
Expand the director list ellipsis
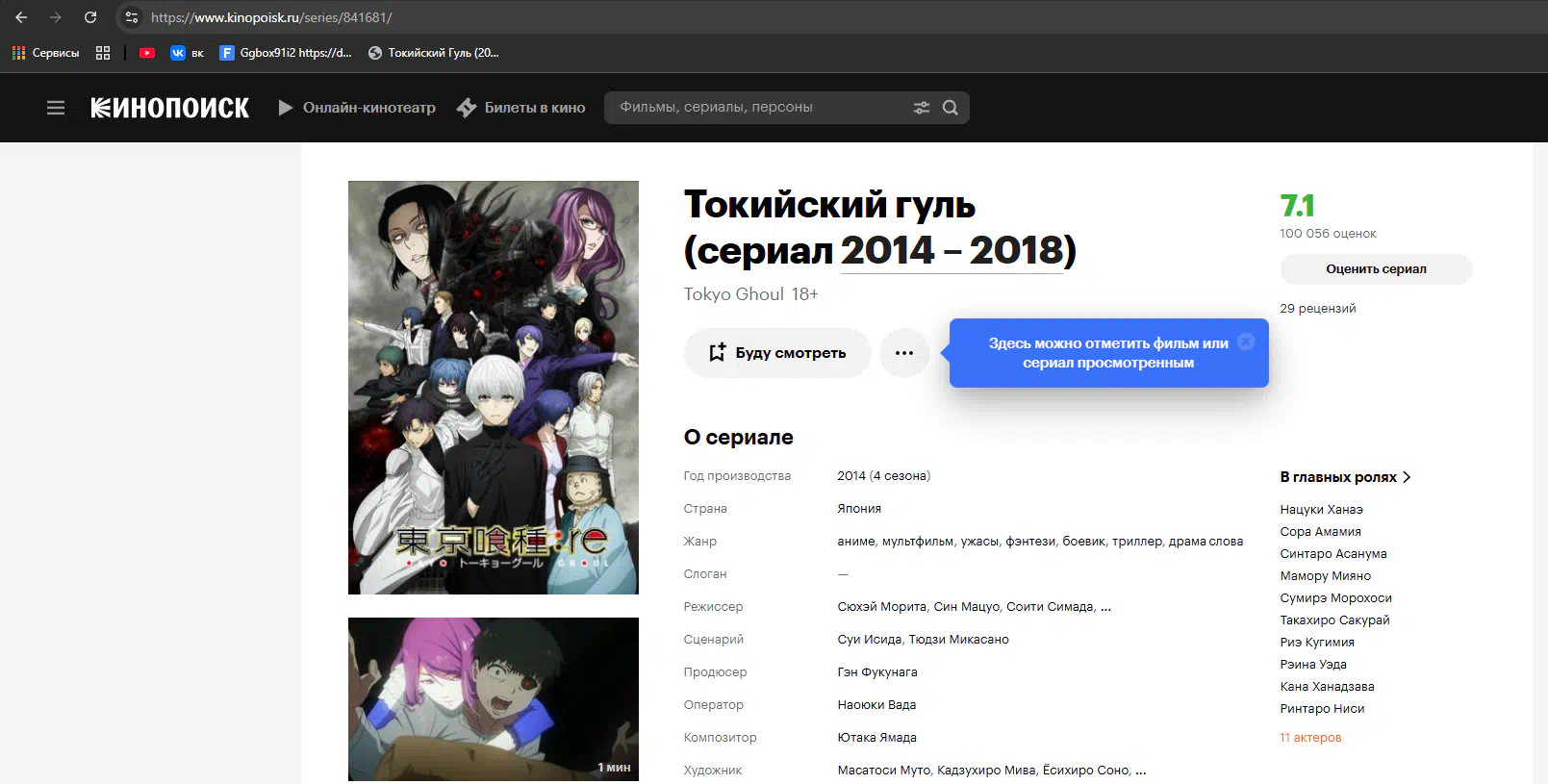1106,607
